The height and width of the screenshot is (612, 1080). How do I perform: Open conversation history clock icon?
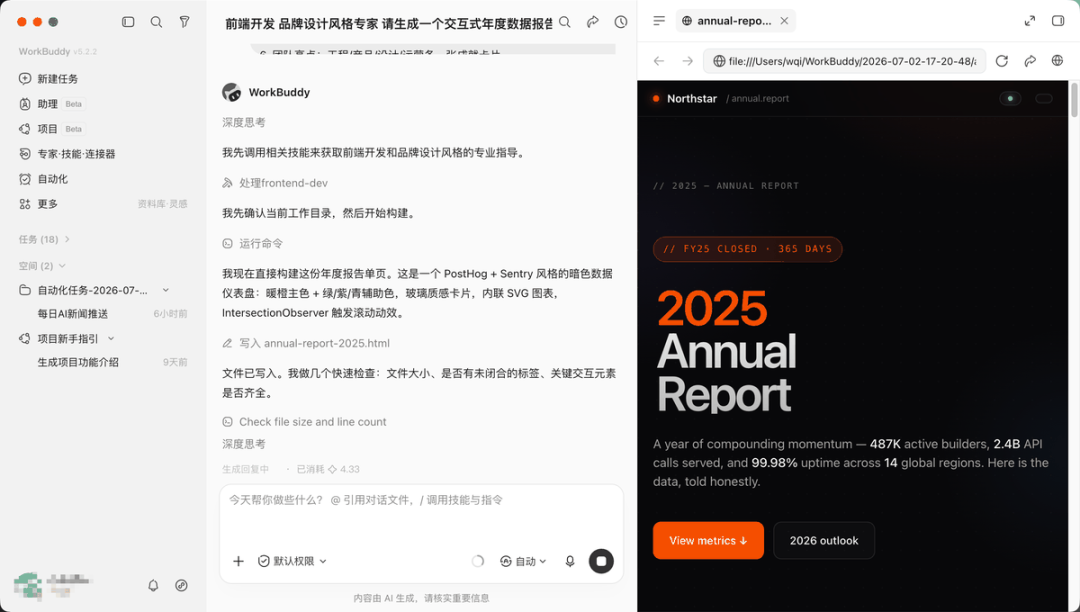click(621, 22)
